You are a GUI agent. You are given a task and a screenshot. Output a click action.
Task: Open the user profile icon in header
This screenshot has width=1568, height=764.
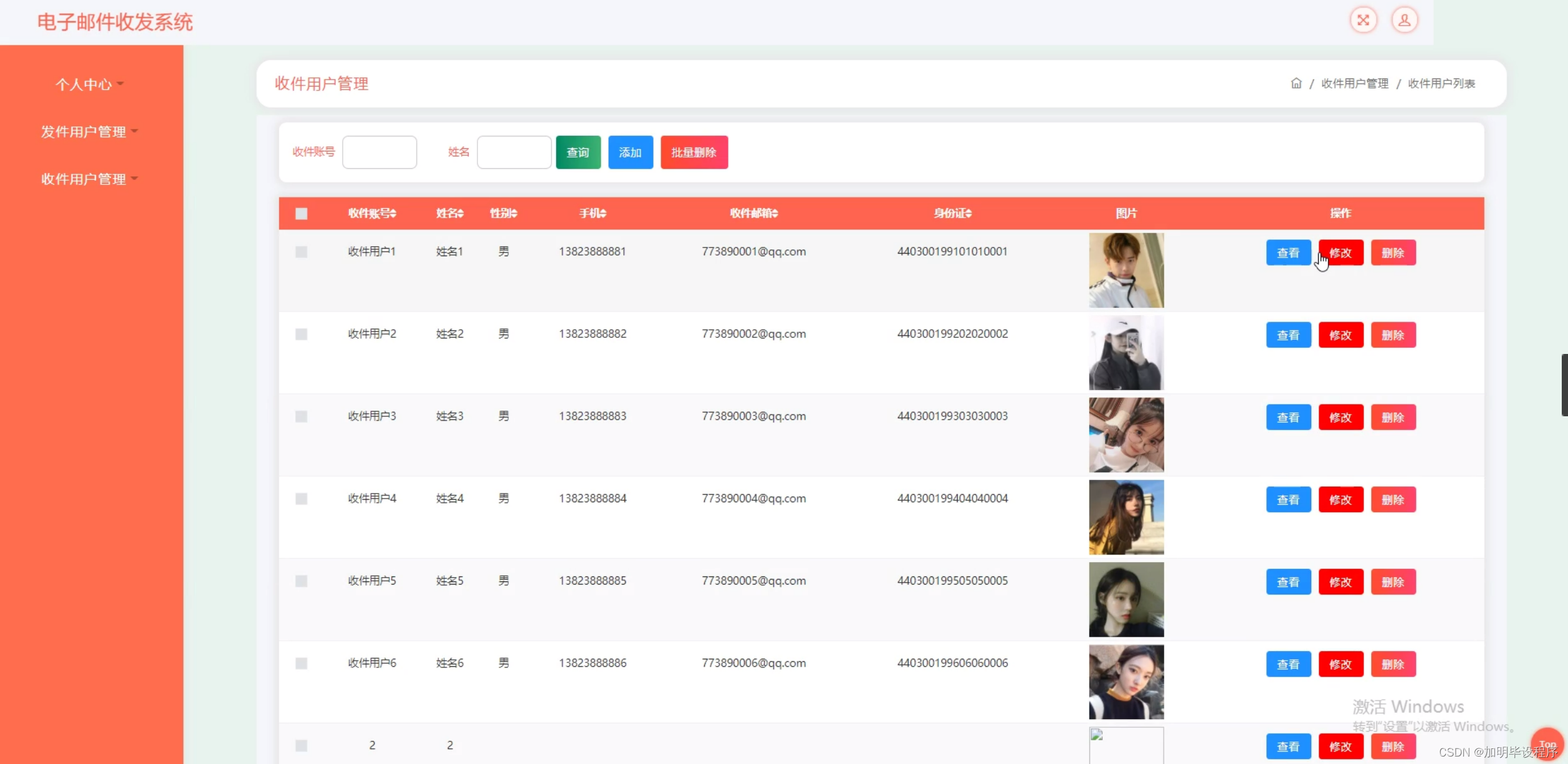click(x=1404, y=21)
